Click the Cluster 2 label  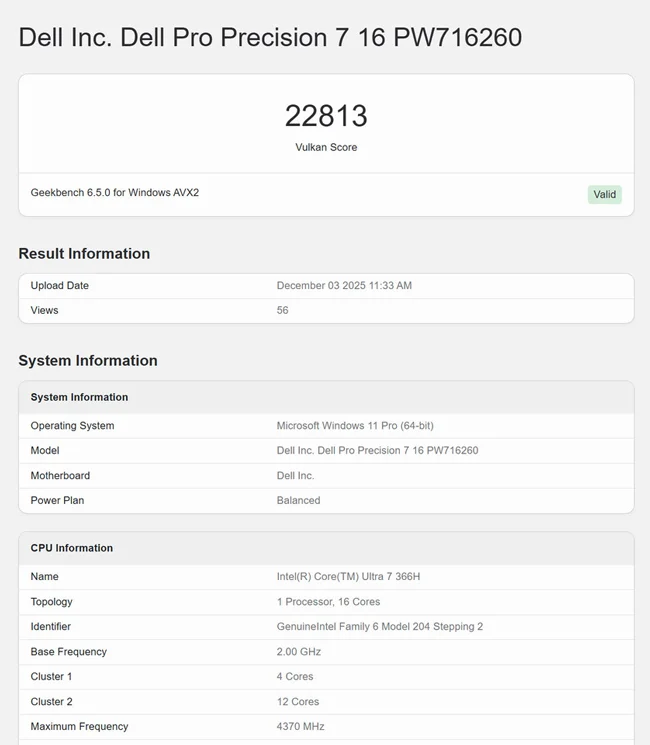pos(51,702)
